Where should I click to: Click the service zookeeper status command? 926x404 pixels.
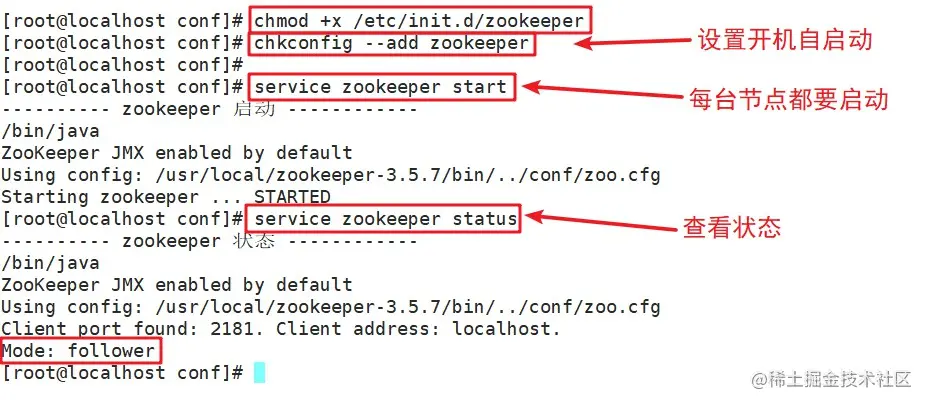tap(387, 219)
